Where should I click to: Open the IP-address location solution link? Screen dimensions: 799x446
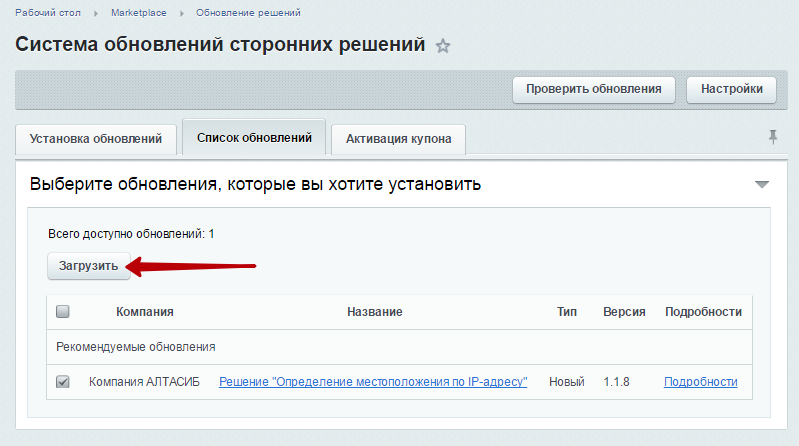point(373,382)
